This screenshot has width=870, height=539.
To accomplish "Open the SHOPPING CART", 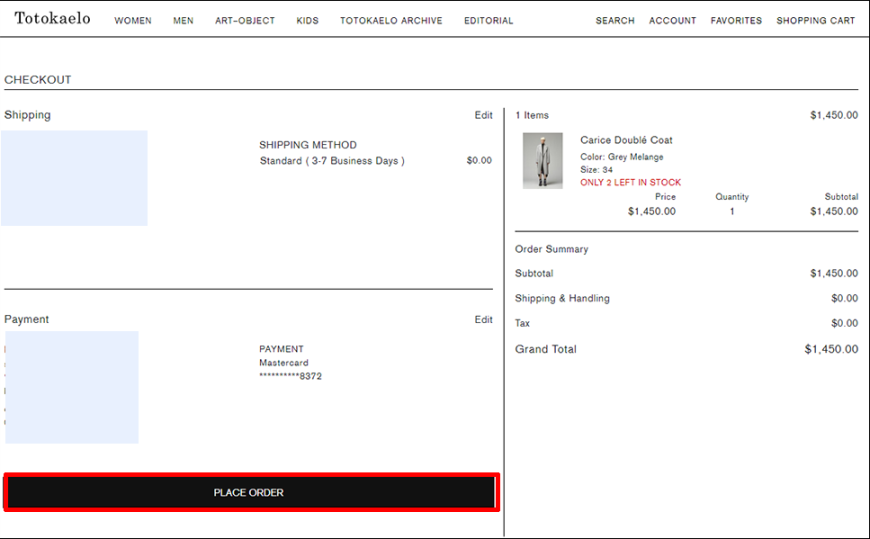I will tap(816, 21).
